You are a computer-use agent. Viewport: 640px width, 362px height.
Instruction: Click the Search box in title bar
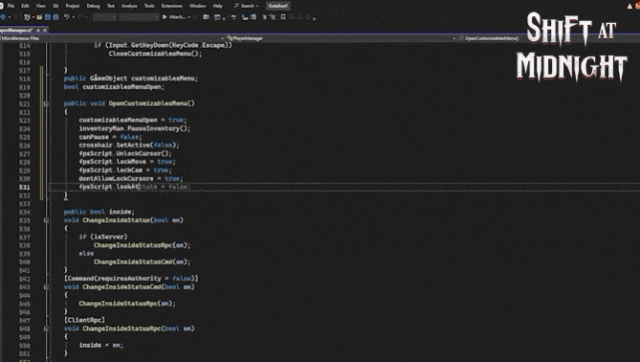pyautogui.click(x=246, y=6)
